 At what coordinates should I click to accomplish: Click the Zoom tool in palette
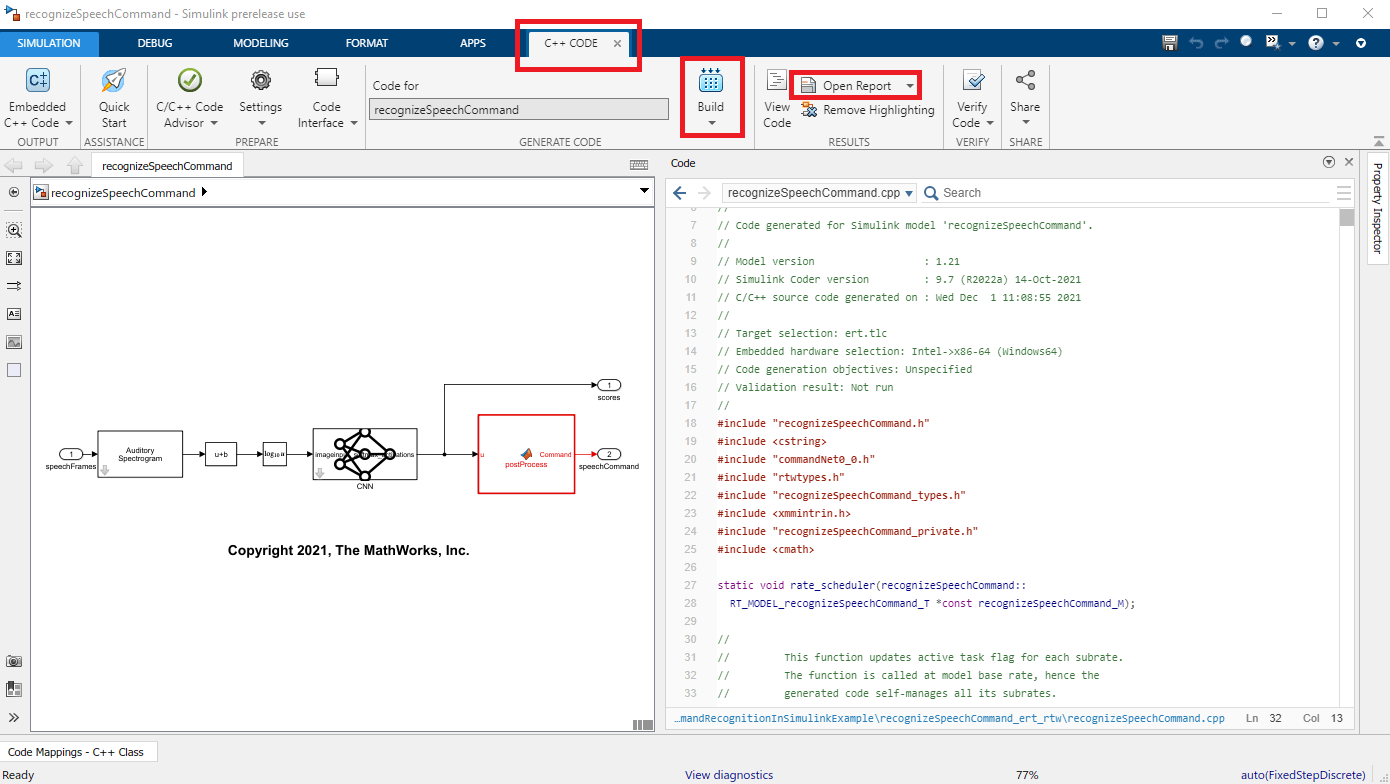[14, 230]
